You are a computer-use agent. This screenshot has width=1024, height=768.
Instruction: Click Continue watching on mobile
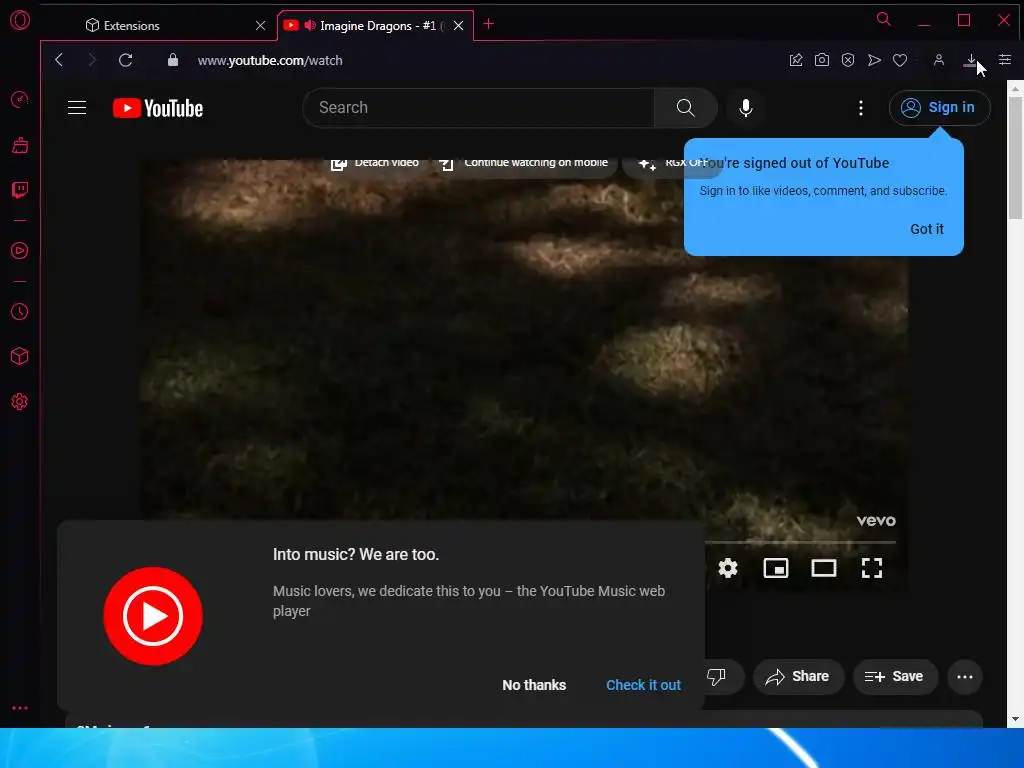point(524,163)
